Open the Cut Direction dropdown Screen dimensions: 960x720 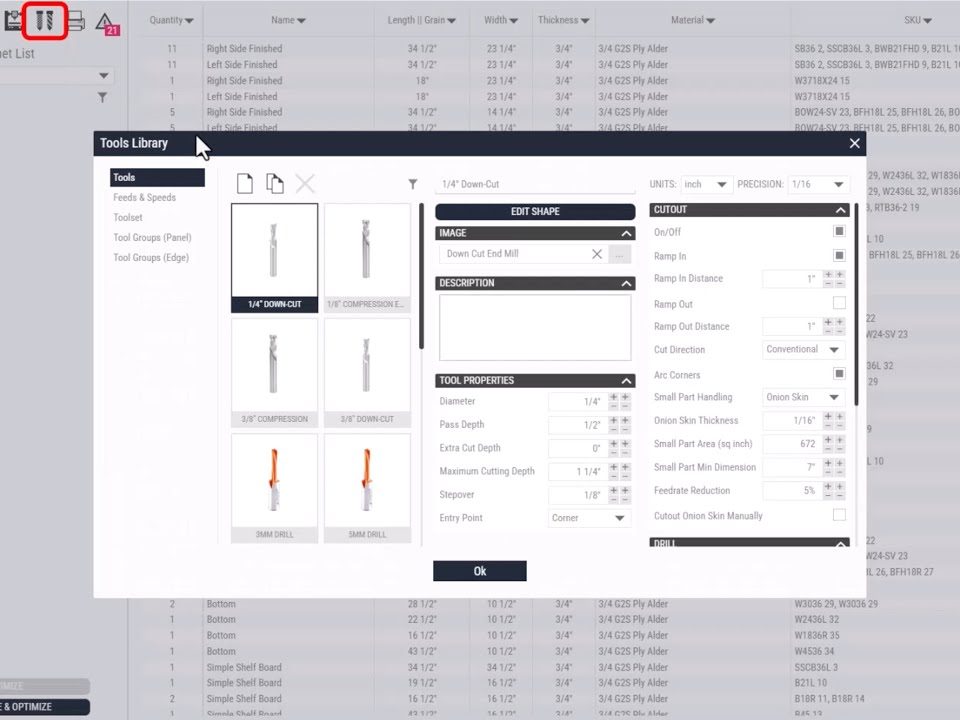(804, 350)
